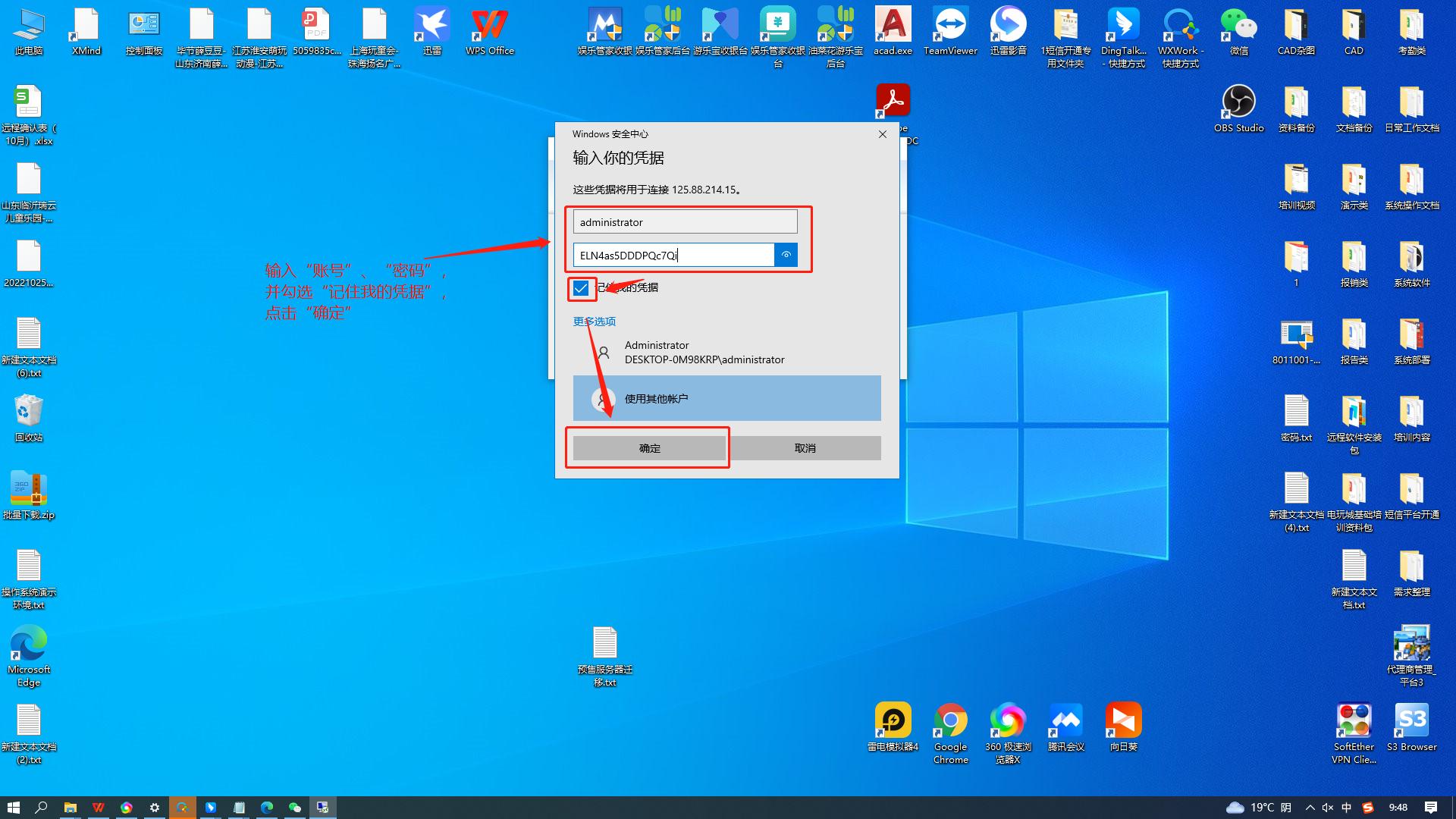Screen dimensions: 1456x819
Task: Open the 培训视频 folder
Action: [x=1297, y=187]
